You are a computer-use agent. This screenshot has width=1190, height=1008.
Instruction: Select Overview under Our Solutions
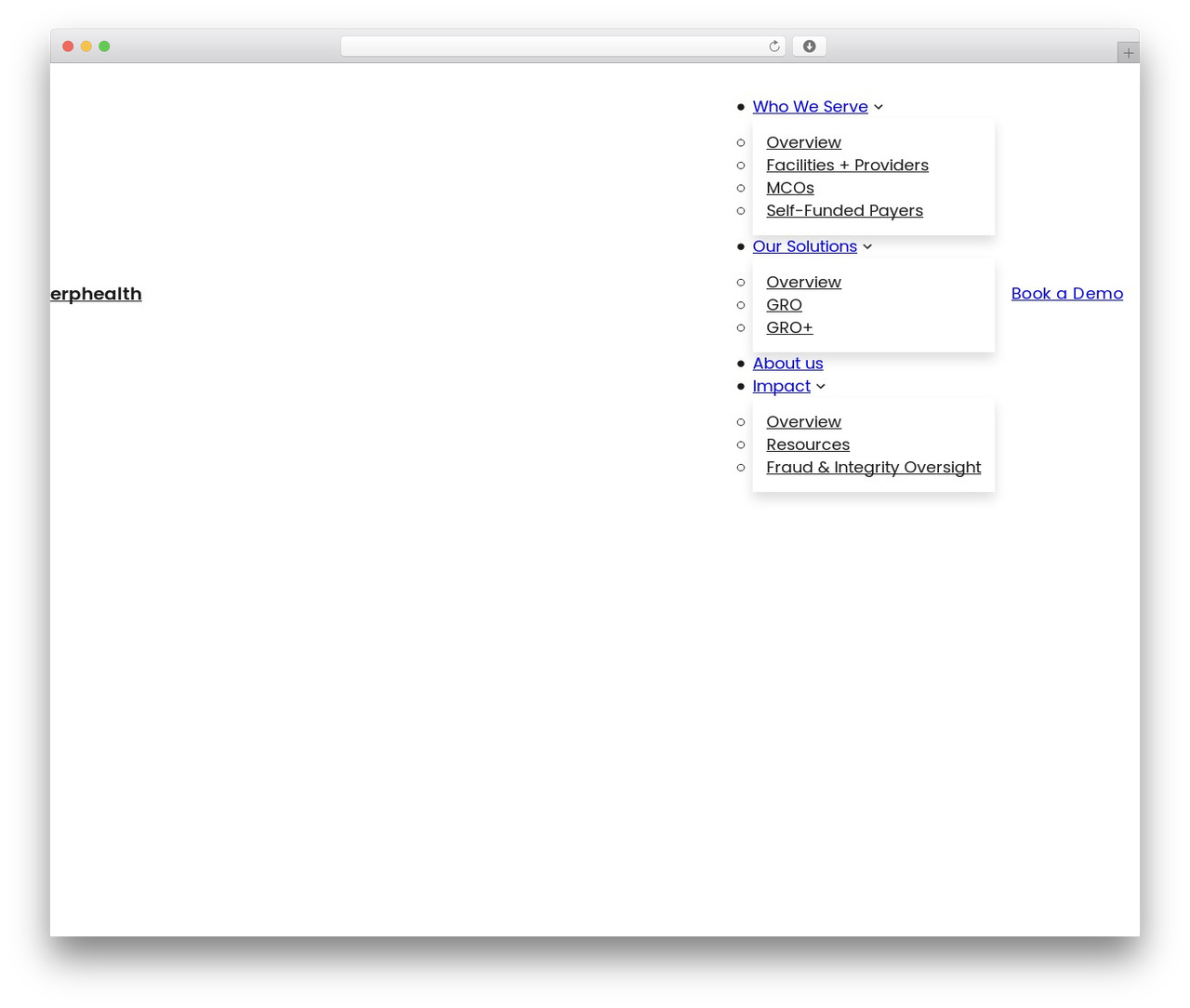804,282
